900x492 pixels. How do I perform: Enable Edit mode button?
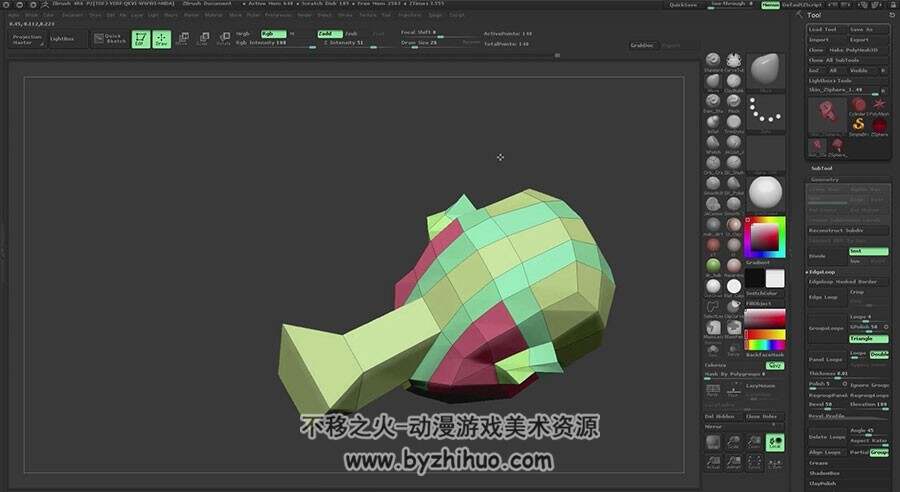(141, 39)
